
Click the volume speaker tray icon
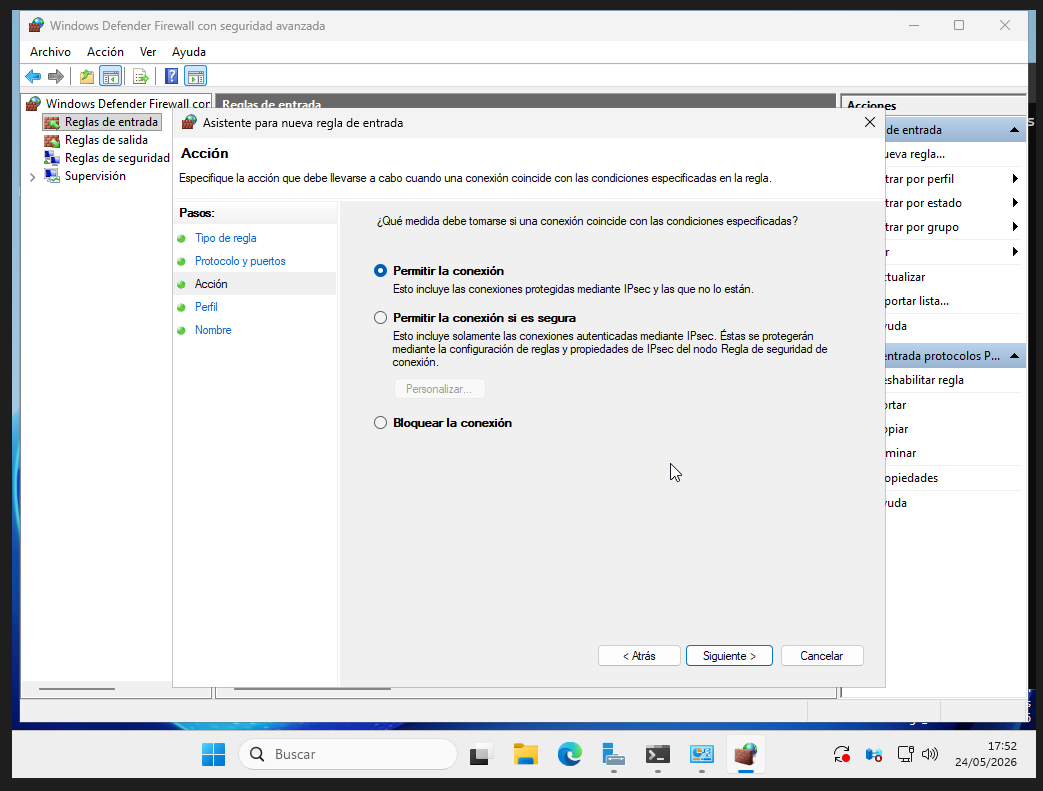(x=930, y=754)
